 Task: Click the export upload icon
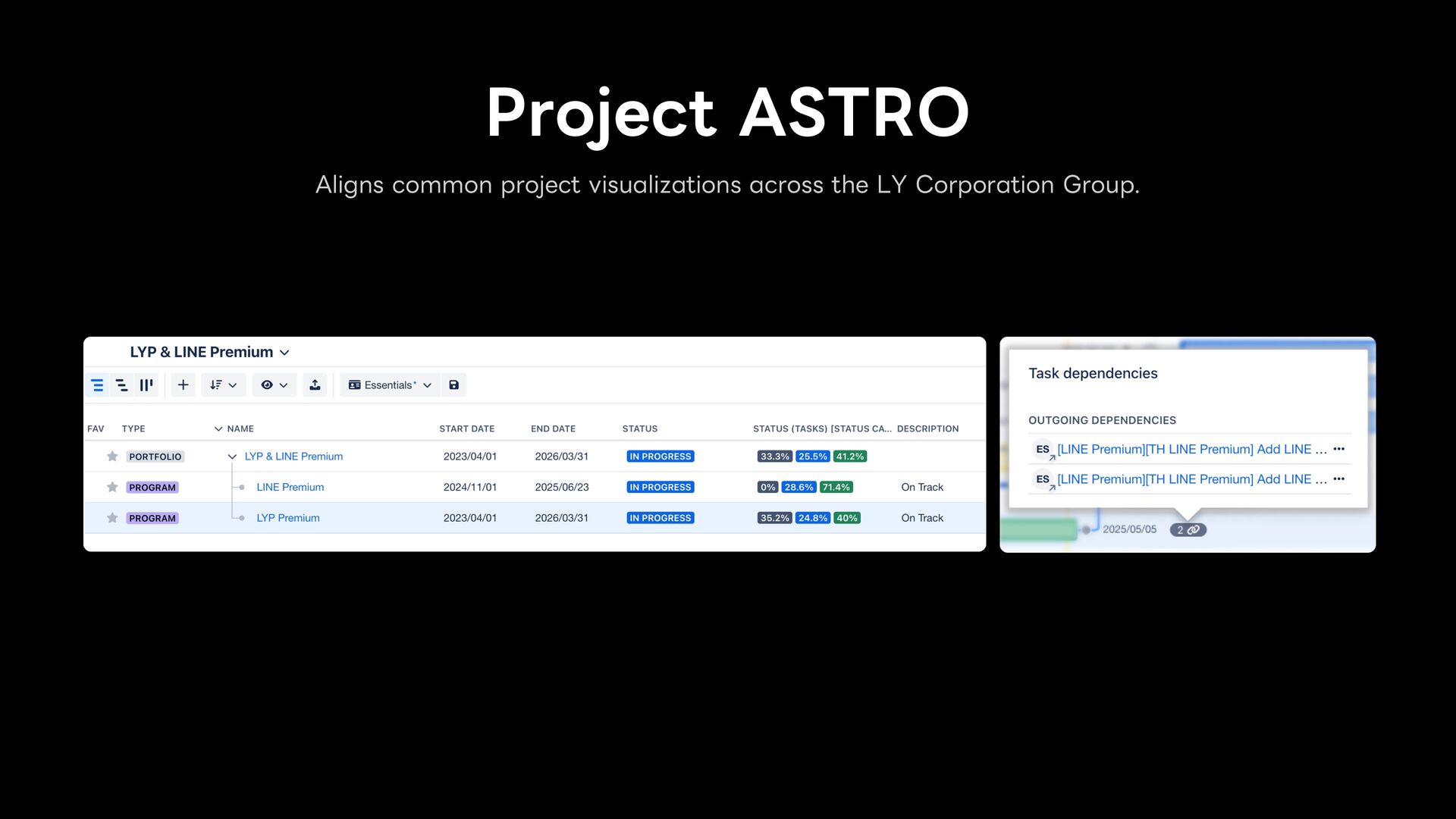click(x=315, y=385)
